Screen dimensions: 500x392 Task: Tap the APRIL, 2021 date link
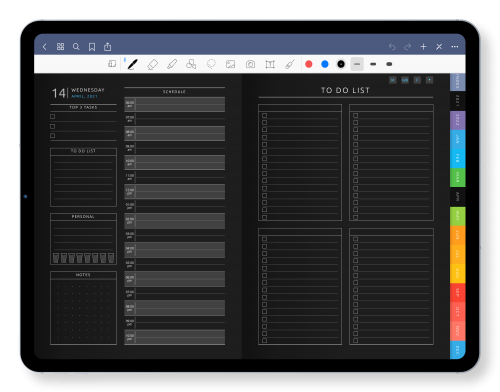84,96
